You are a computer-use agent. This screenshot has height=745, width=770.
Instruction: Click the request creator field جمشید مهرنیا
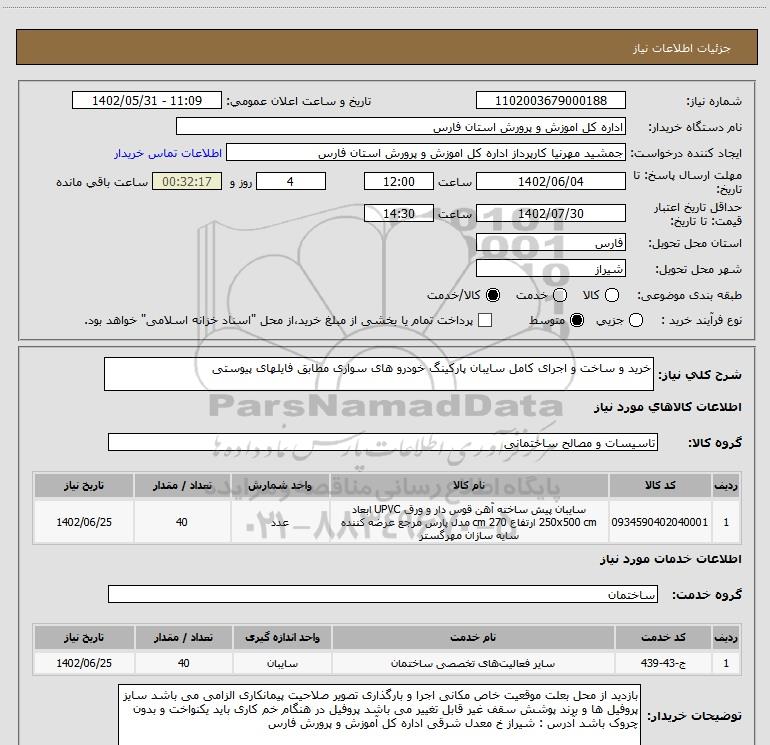[x=426, y=153]
